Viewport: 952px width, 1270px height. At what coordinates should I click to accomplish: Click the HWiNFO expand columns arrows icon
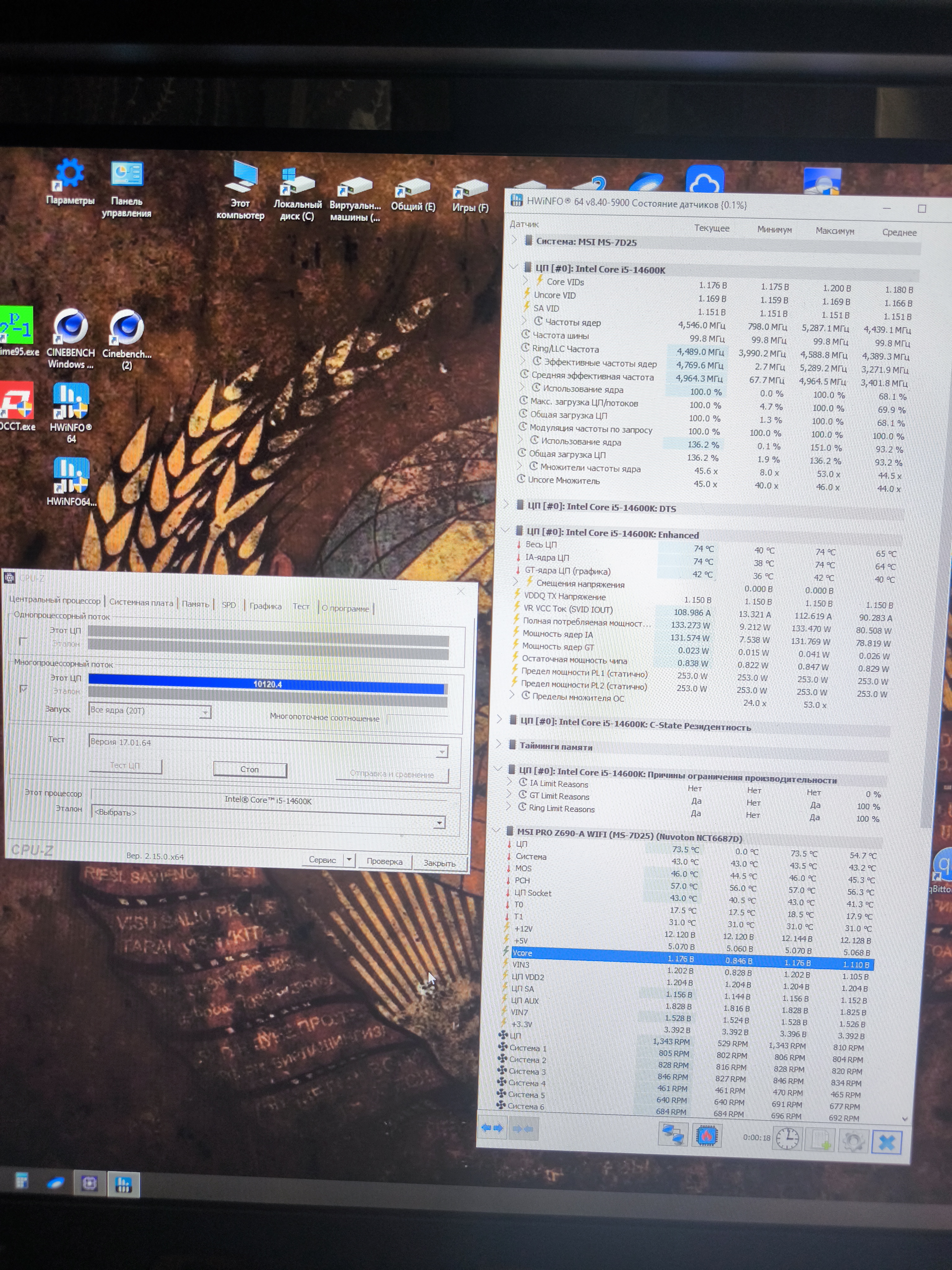[x=492, y=1128]
